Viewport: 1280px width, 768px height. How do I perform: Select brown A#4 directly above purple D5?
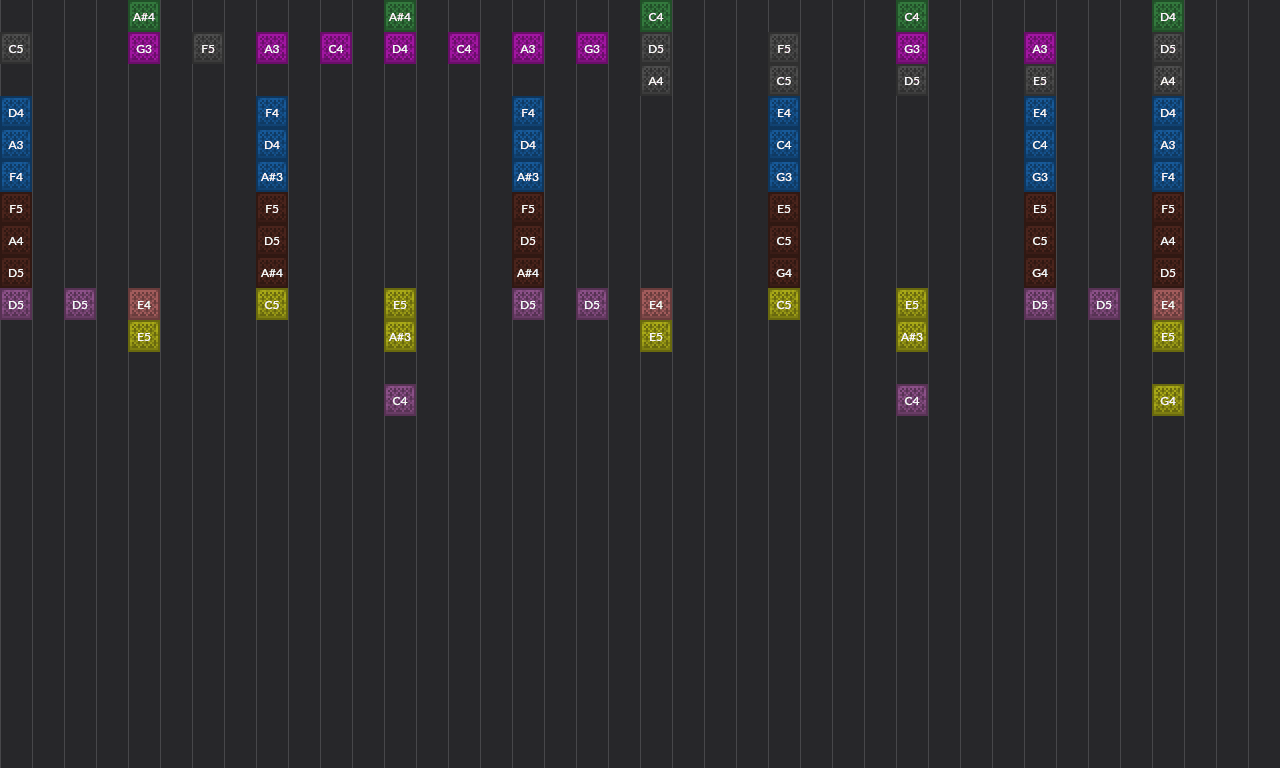click(528, 272)
